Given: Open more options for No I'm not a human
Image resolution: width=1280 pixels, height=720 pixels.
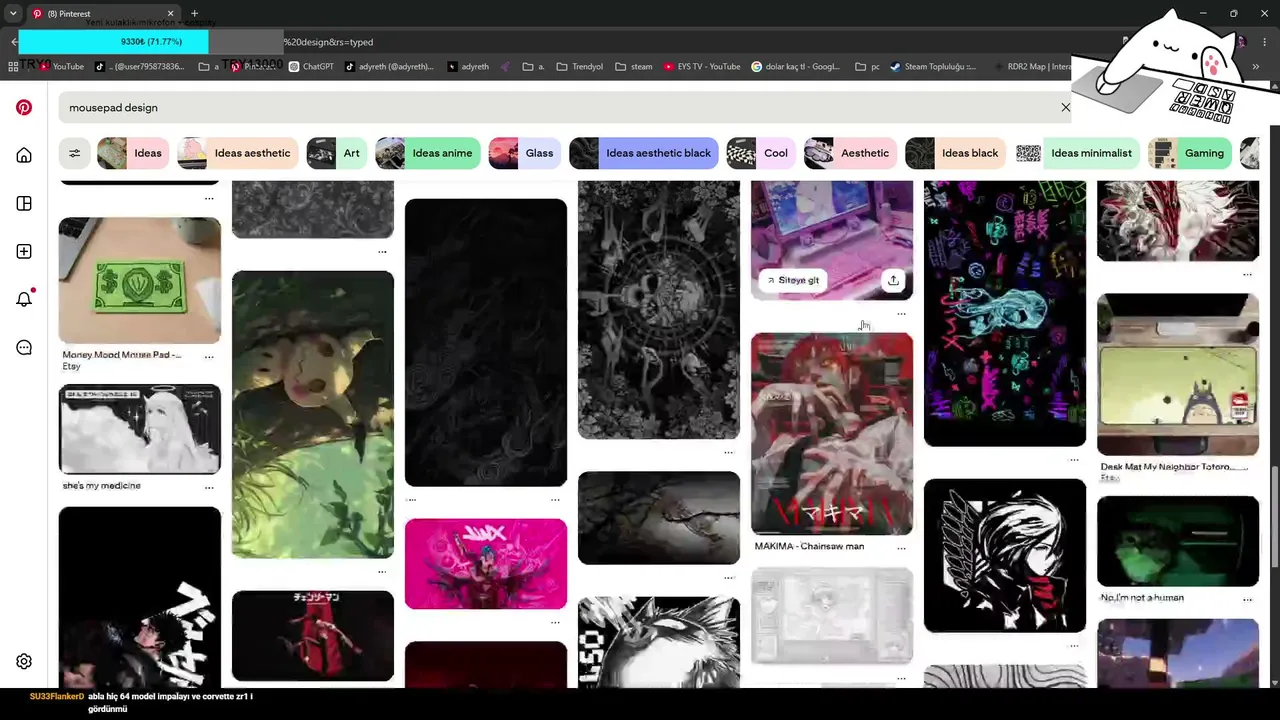Looking at the screenshot, I should point(1247,599).
